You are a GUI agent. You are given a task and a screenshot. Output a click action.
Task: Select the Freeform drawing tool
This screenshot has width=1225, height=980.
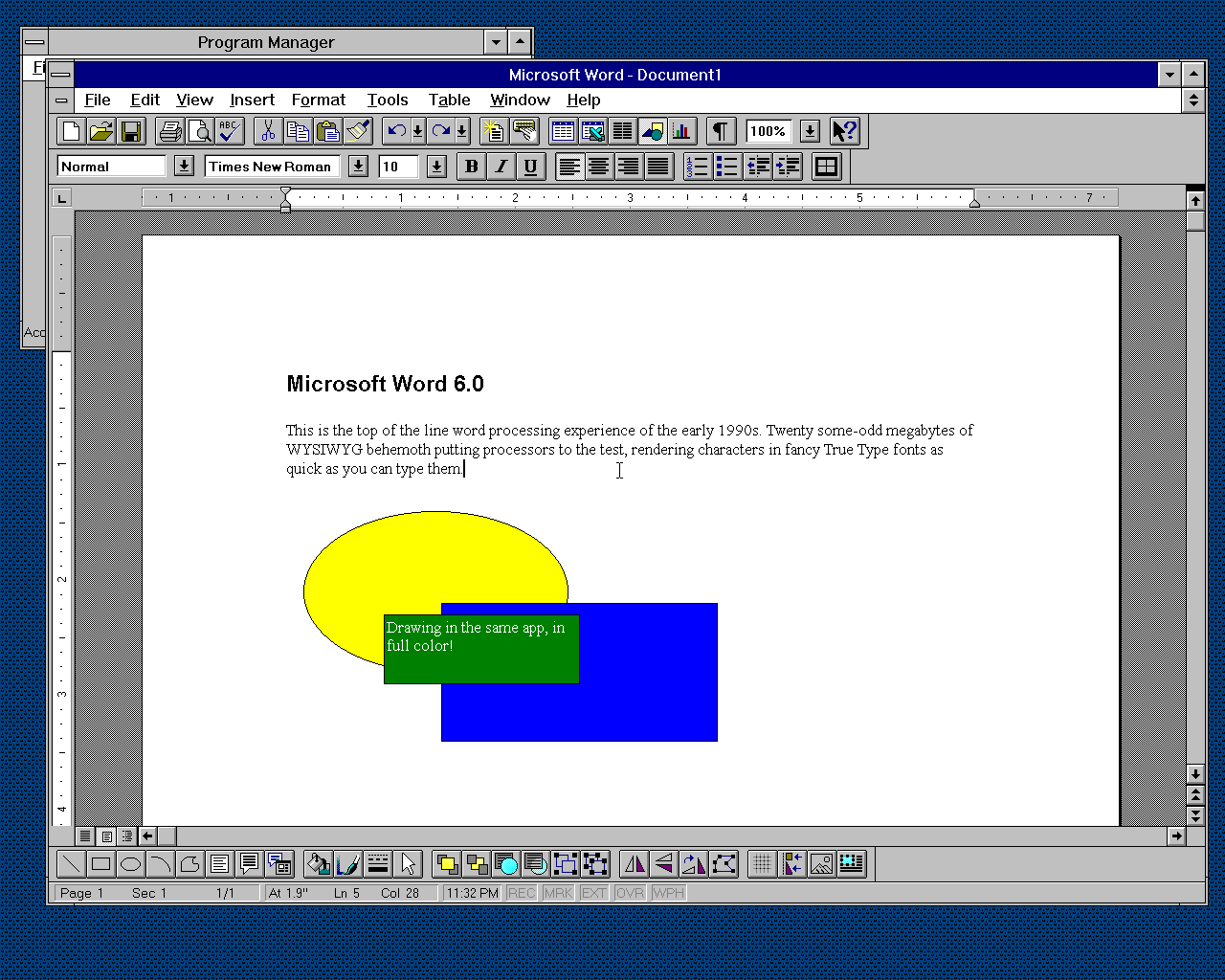pyautogui.click(x=189, y=864)
